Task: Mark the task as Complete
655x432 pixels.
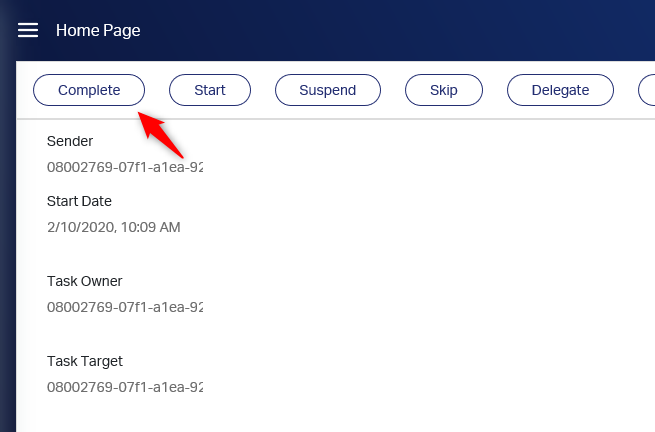Action: [x=89, y=90]
